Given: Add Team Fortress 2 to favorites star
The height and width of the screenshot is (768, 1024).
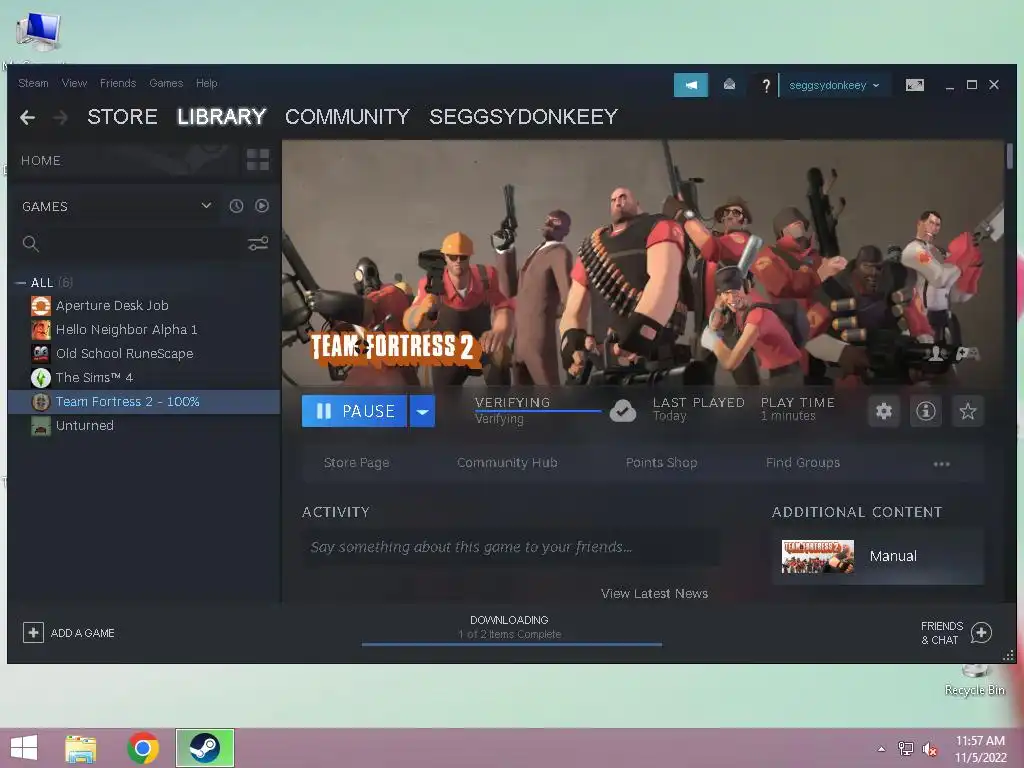Looking at the screenshot, I should (967, 411).
